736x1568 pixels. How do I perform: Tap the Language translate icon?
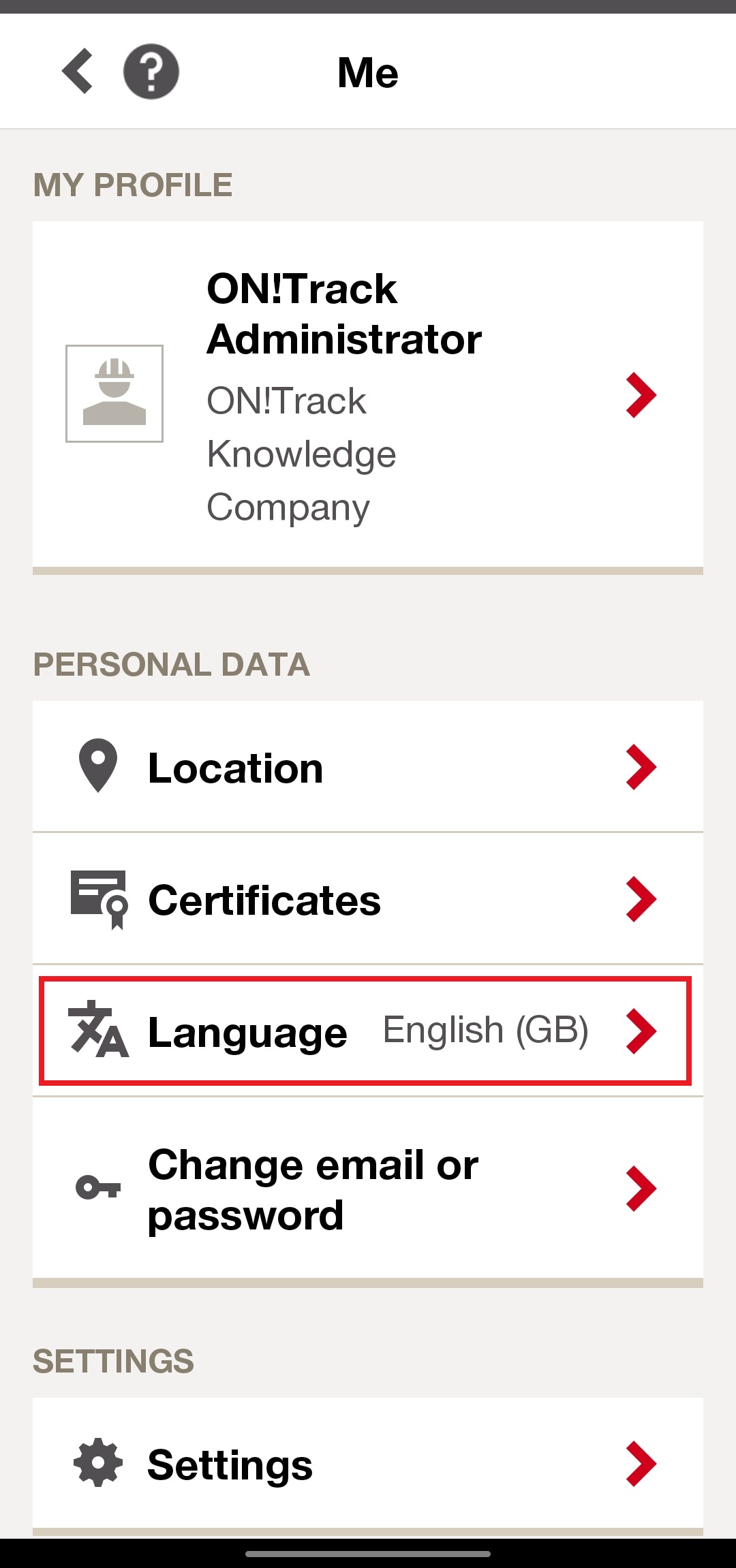98,1029
